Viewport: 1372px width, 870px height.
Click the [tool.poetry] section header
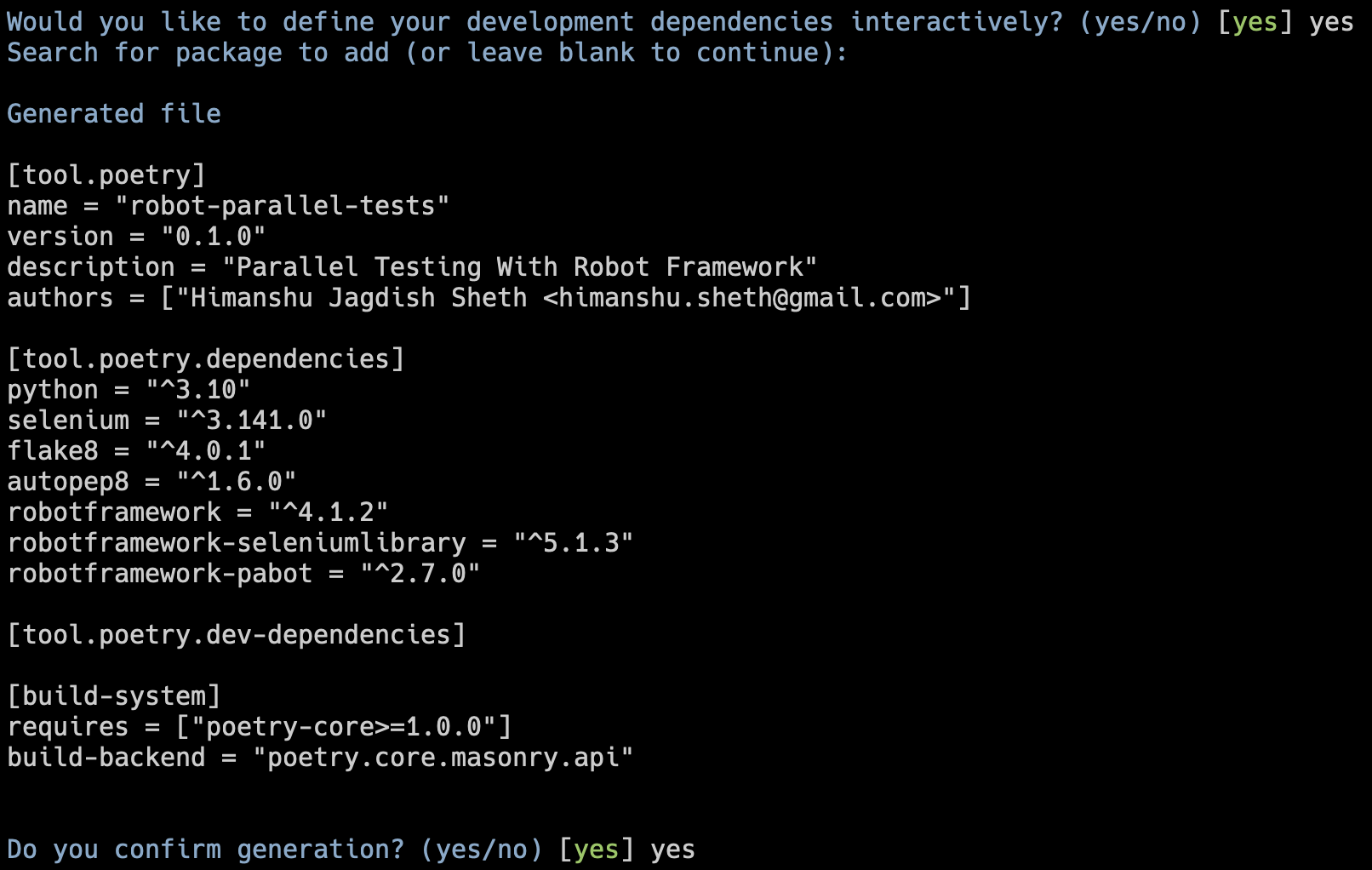(106, 175)
